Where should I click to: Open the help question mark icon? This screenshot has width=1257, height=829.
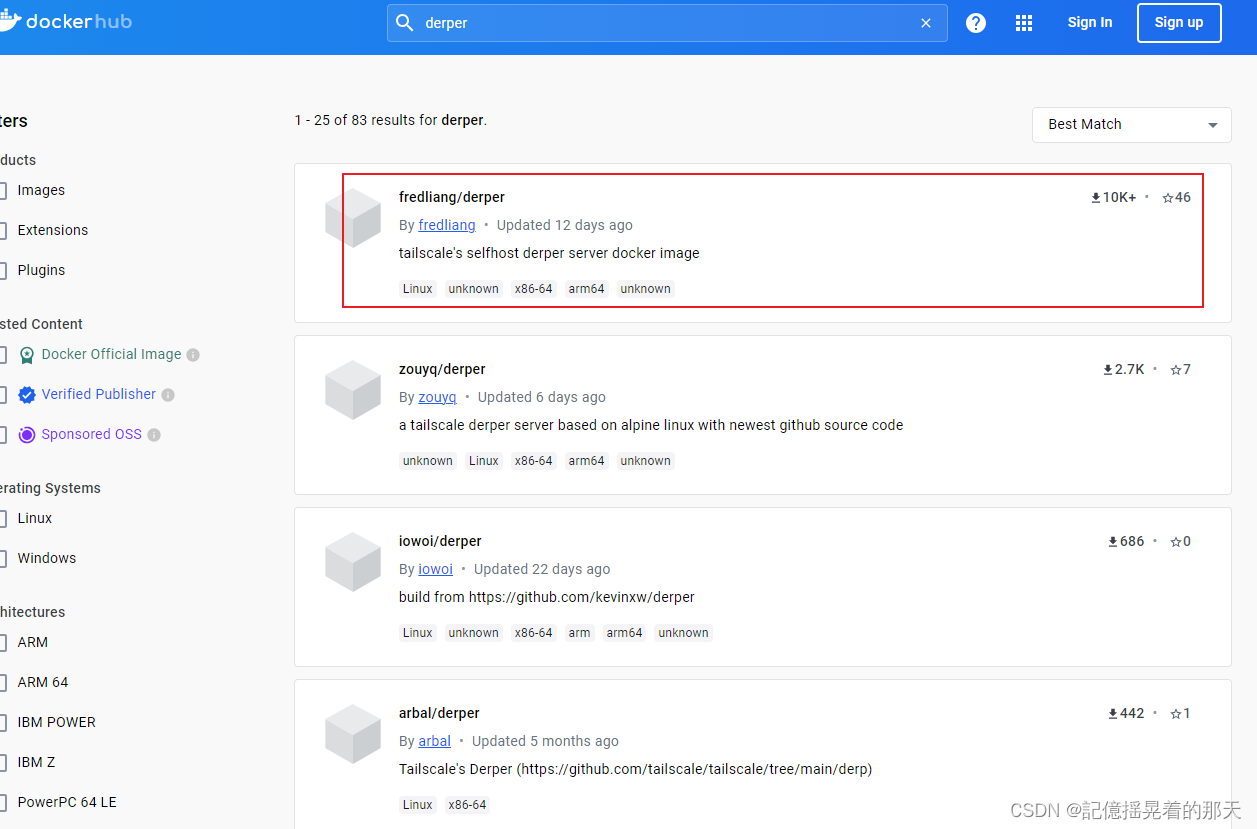[x=976, y=23]
